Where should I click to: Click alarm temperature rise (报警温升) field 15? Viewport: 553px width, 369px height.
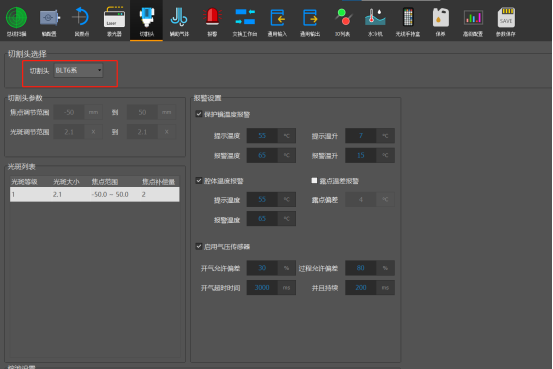pos(361,156)
